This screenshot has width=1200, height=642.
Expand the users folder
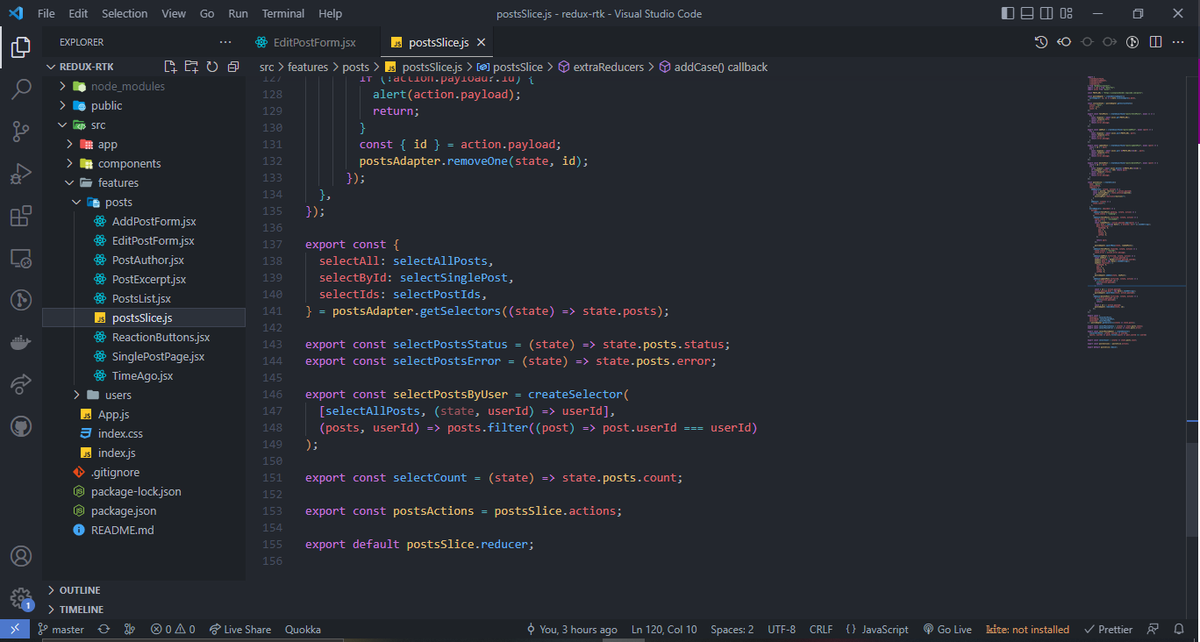pyautogui.click(x=145, y=395)
